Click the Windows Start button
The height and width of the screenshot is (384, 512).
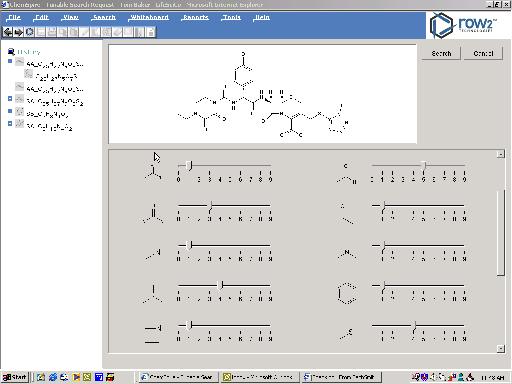(15, 377)
